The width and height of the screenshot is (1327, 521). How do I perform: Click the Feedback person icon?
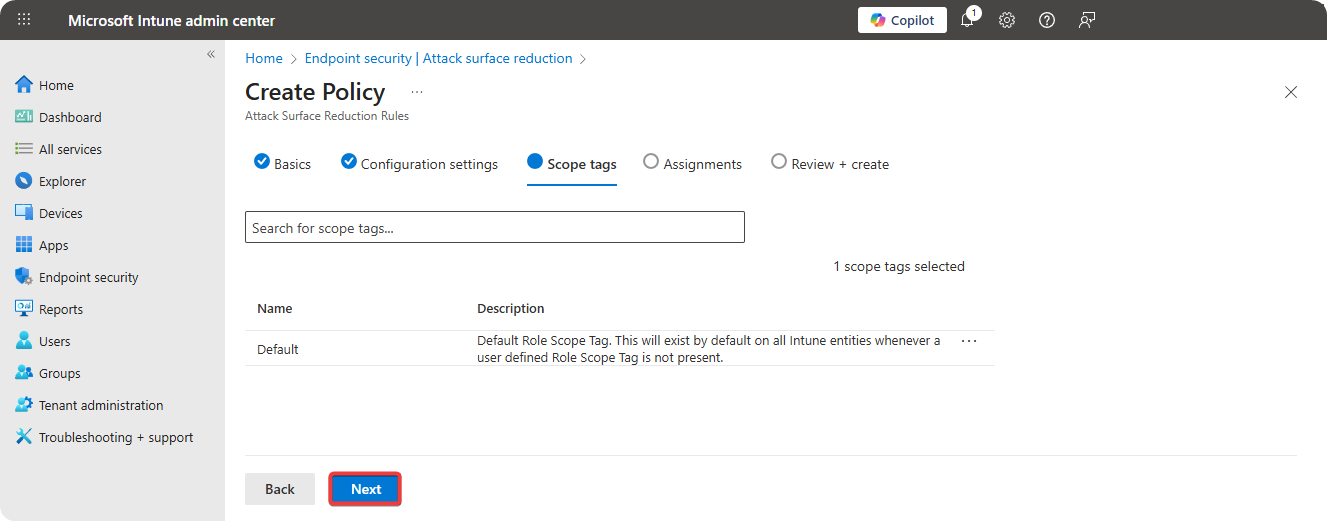[x=1087, y=20]
